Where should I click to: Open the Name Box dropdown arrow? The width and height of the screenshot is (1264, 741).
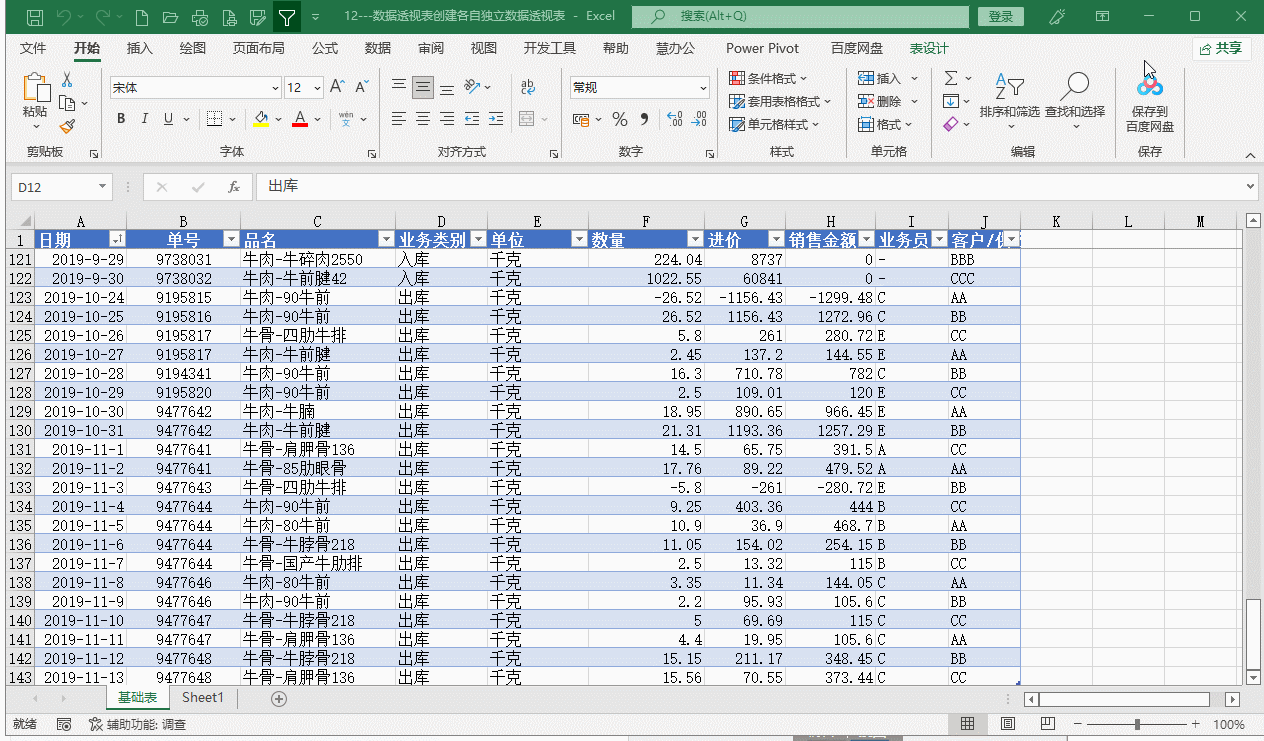click(x=101, y=187)
